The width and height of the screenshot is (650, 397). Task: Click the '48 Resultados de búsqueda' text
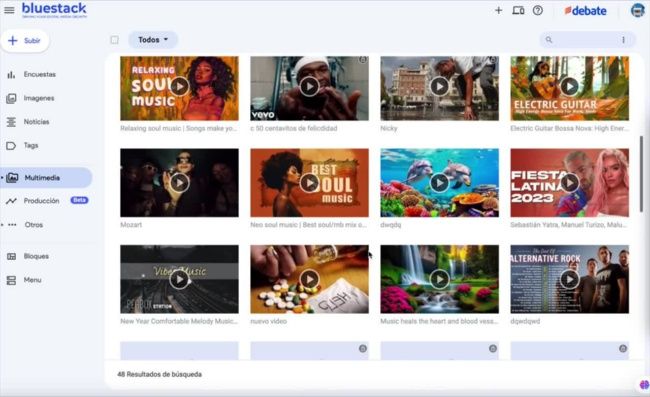(160, 374)
